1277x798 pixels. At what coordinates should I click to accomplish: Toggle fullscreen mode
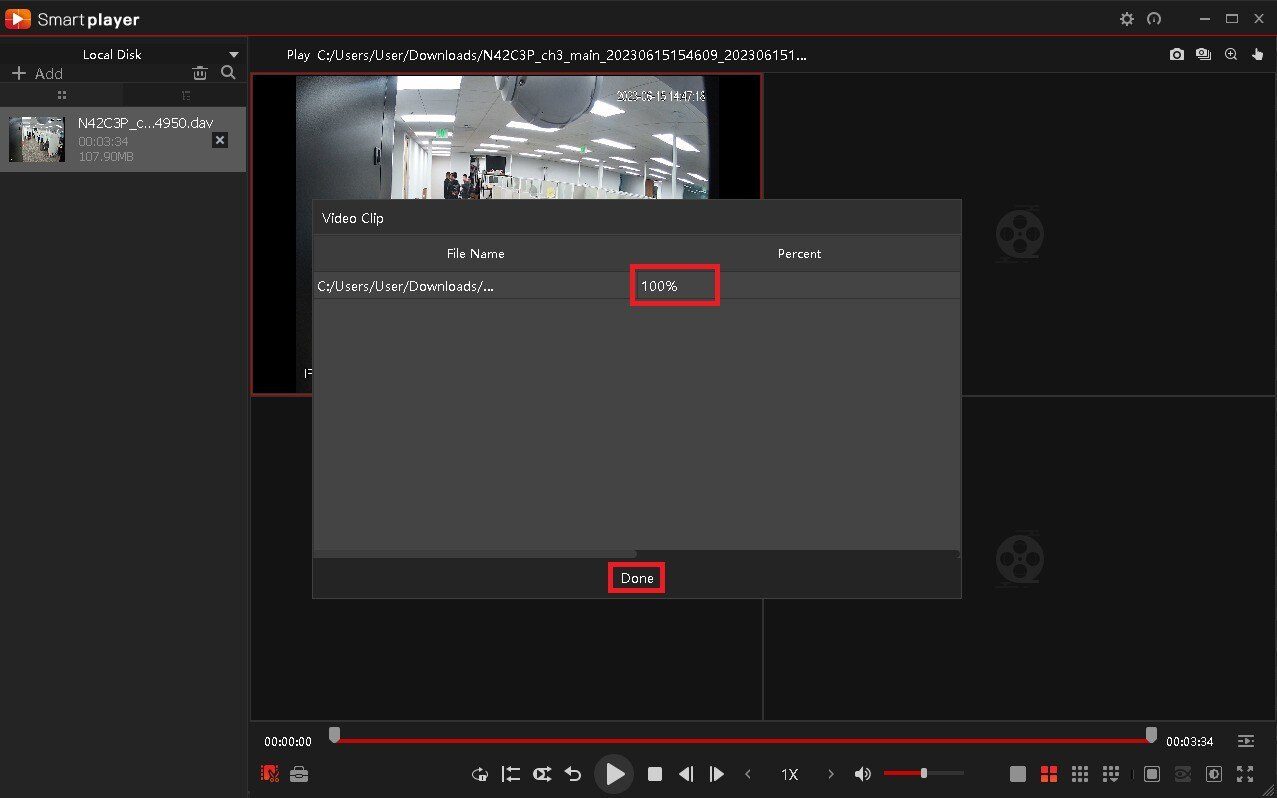click(1245, 774)
